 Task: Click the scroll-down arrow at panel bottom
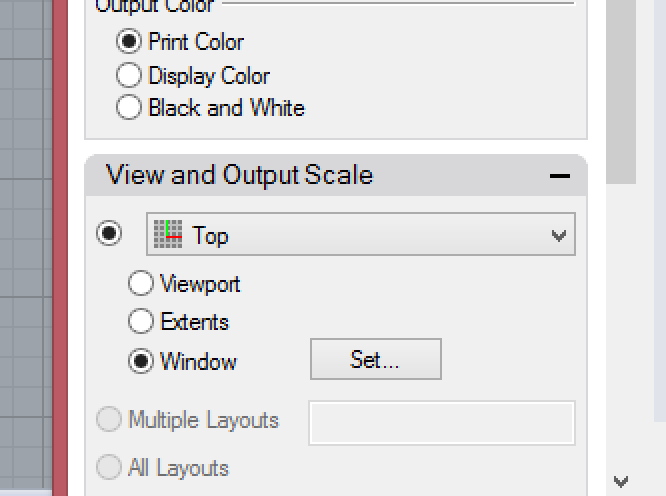click(621, 482)
